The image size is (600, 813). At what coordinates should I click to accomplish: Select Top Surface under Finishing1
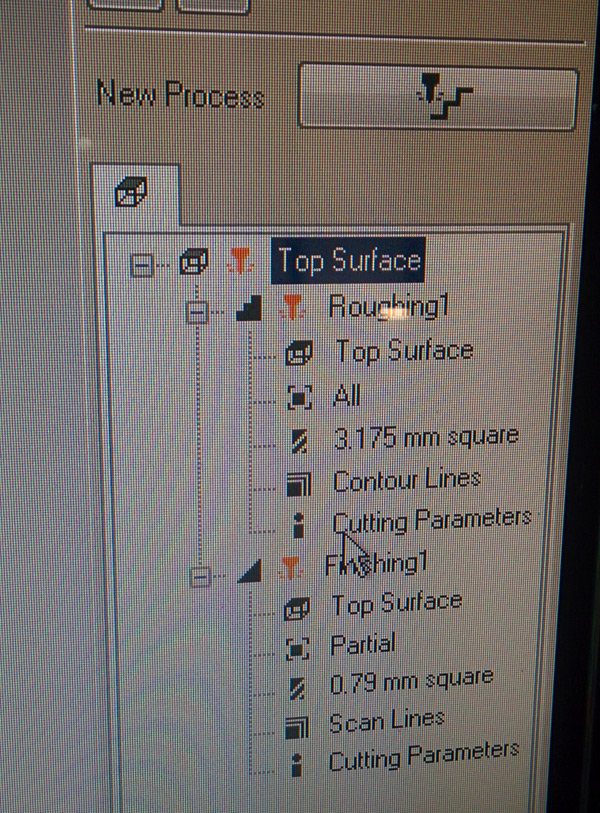coord(397,604)
